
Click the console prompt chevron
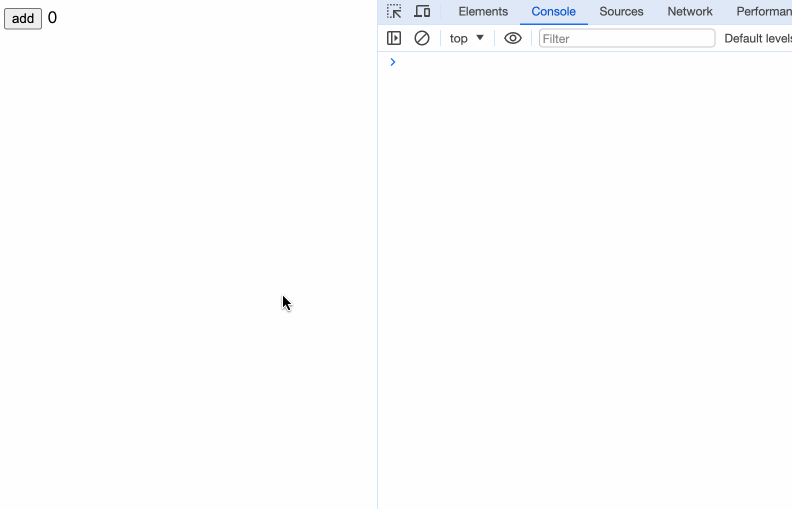(392, 62)
